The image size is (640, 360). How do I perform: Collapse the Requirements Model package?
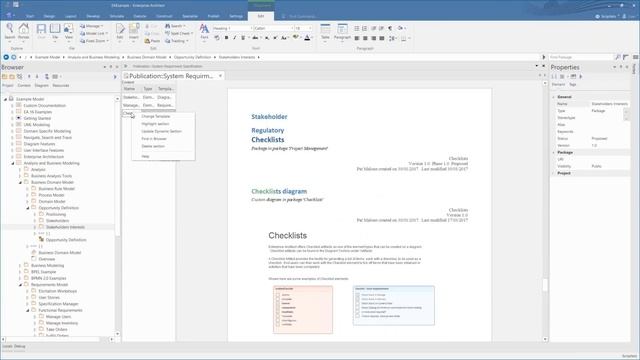20,285
